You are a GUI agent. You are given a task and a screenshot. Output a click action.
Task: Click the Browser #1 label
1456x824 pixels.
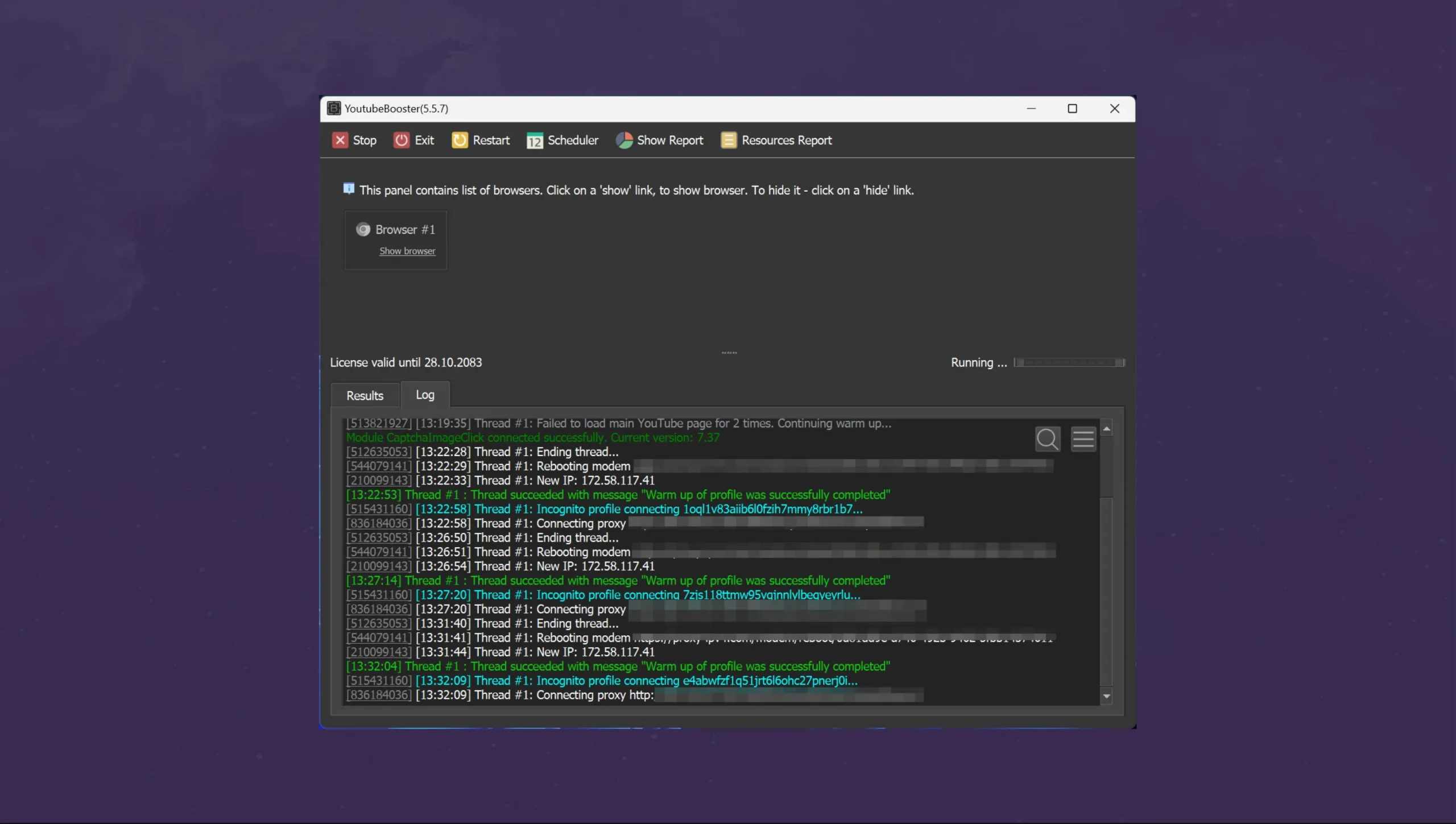405,230
